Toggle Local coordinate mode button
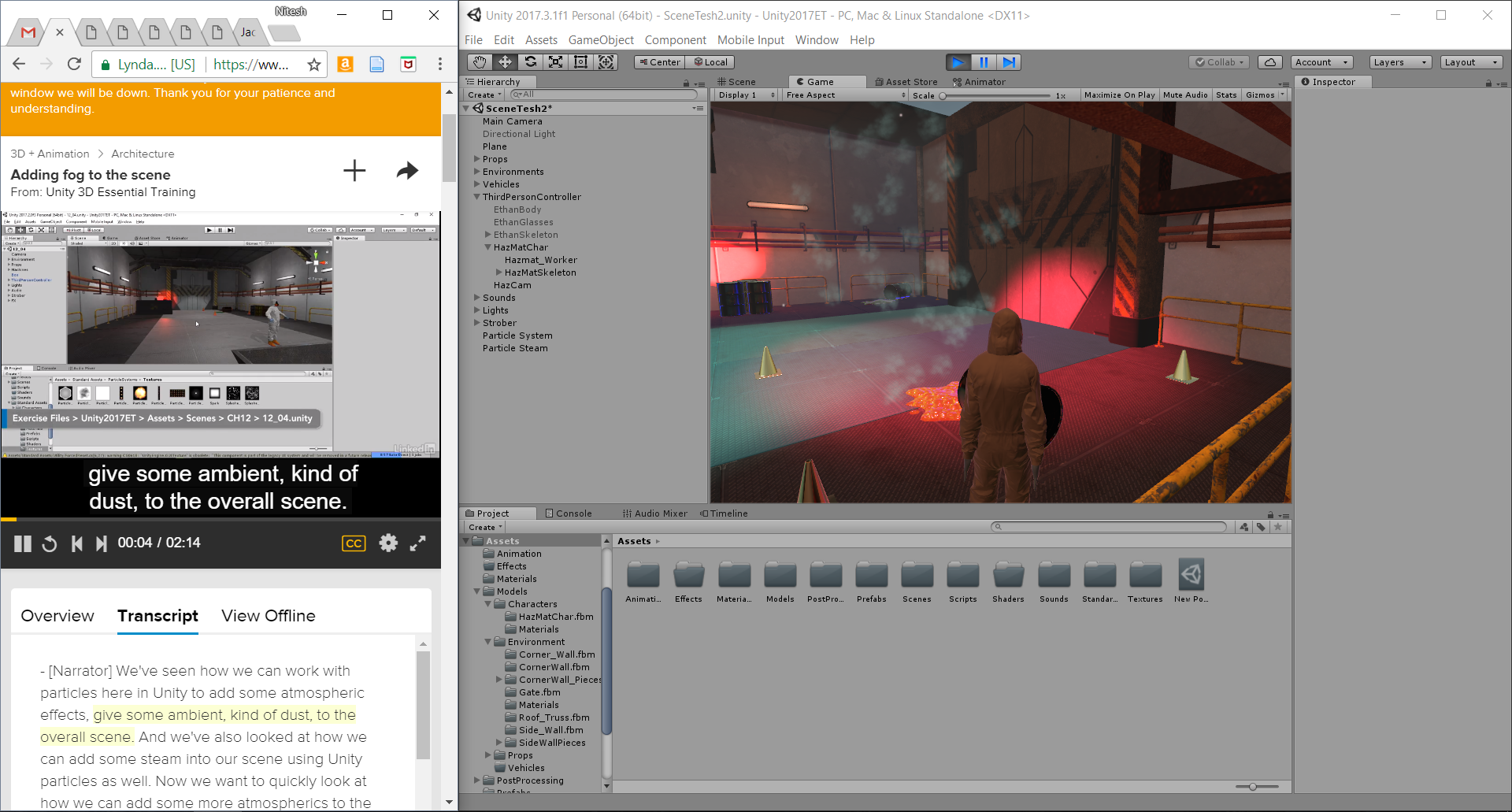 point(710,62)
